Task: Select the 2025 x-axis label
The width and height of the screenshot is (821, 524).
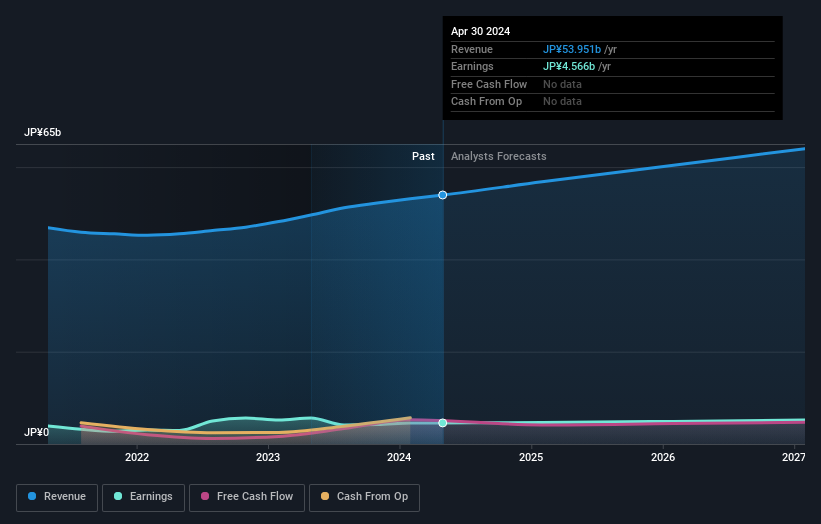Action: pos(531,457)
